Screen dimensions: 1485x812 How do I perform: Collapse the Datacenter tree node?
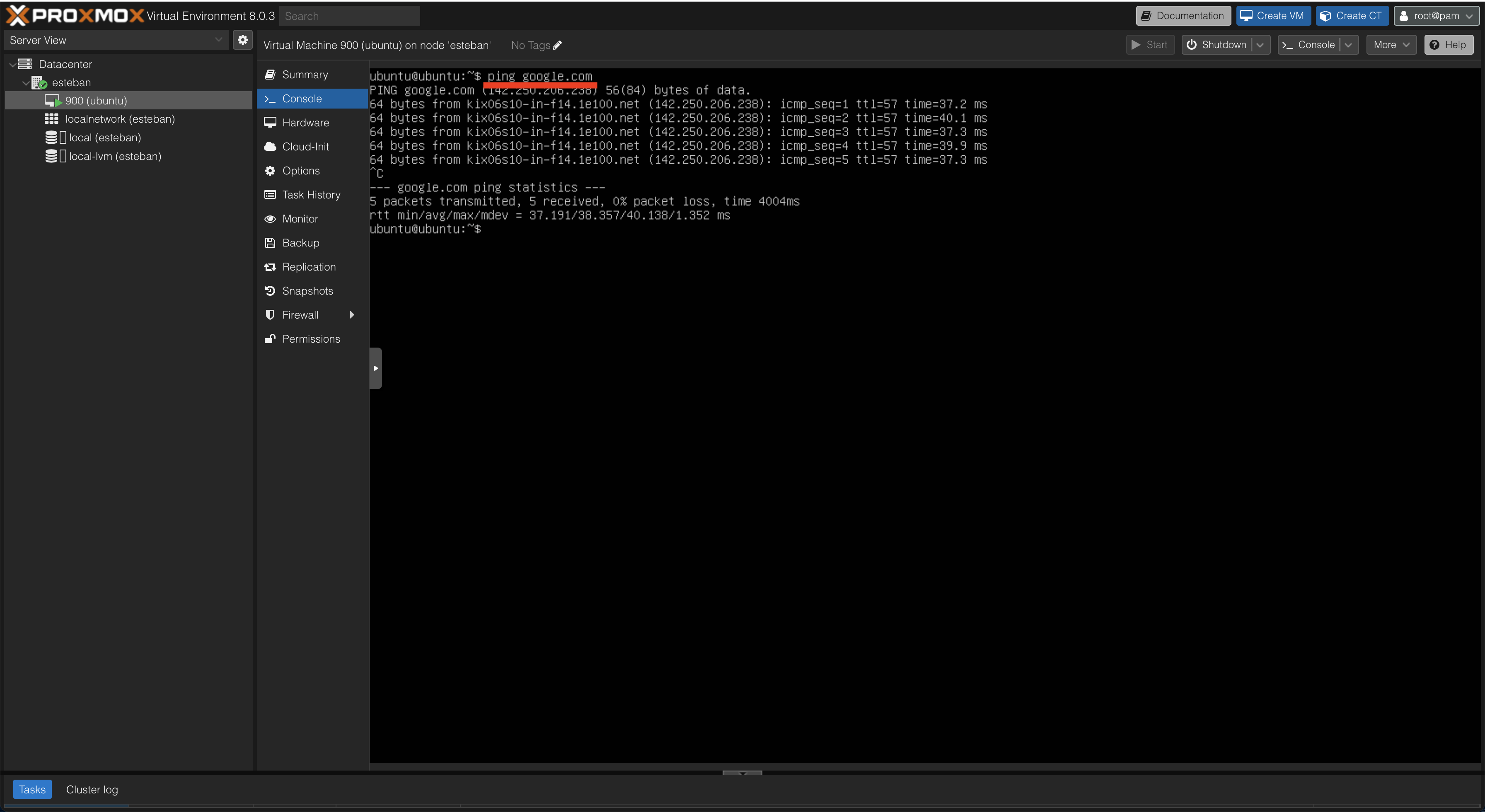13,65
